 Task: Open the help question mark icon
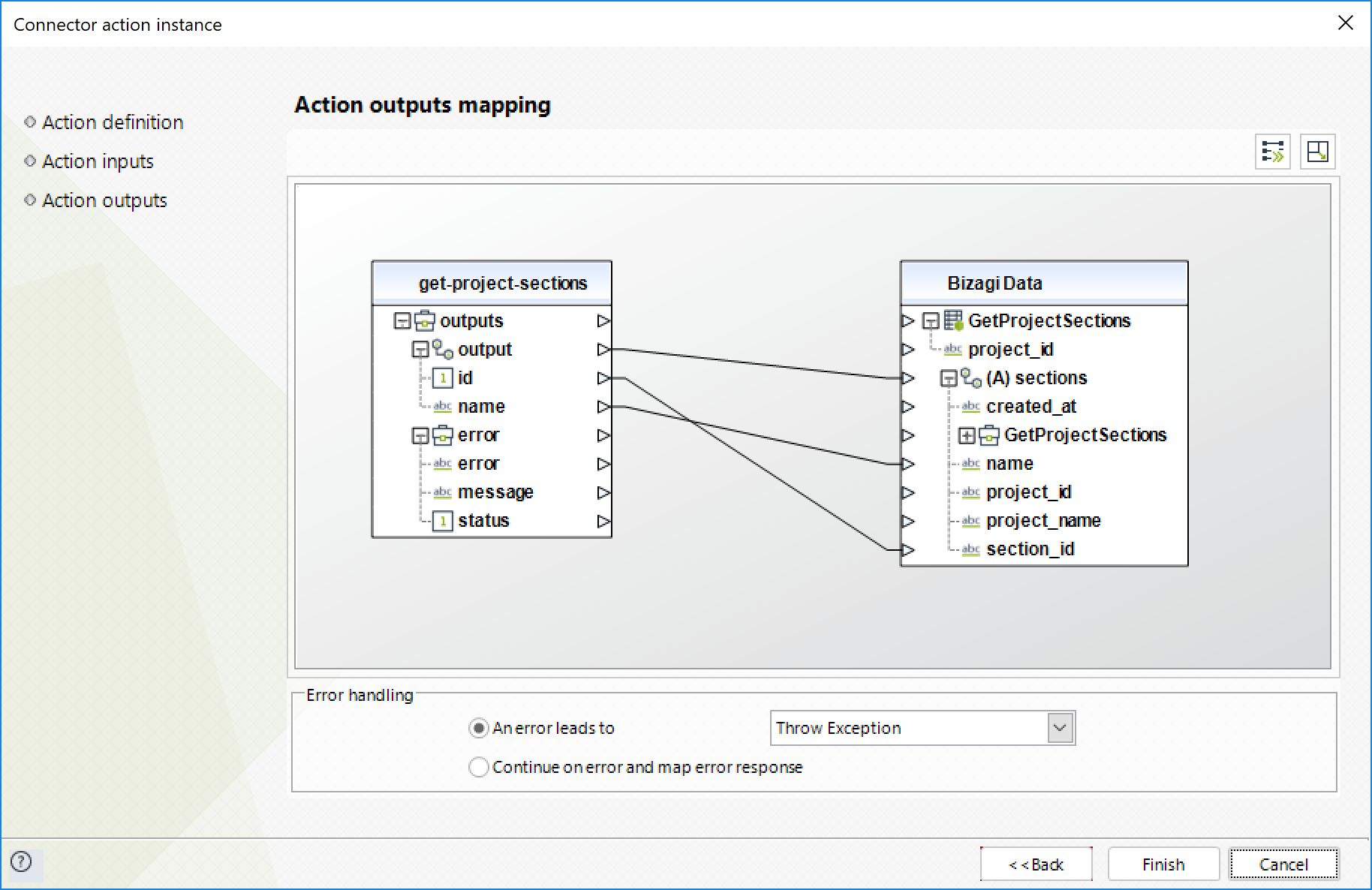click(x=22, y=861)
